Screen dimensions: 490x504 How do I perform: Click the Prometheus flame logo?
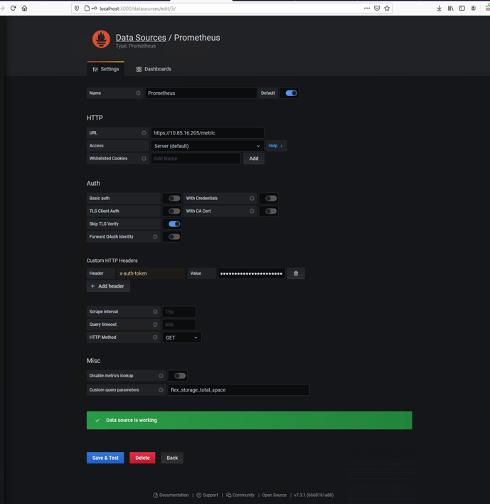click(101, 39)
